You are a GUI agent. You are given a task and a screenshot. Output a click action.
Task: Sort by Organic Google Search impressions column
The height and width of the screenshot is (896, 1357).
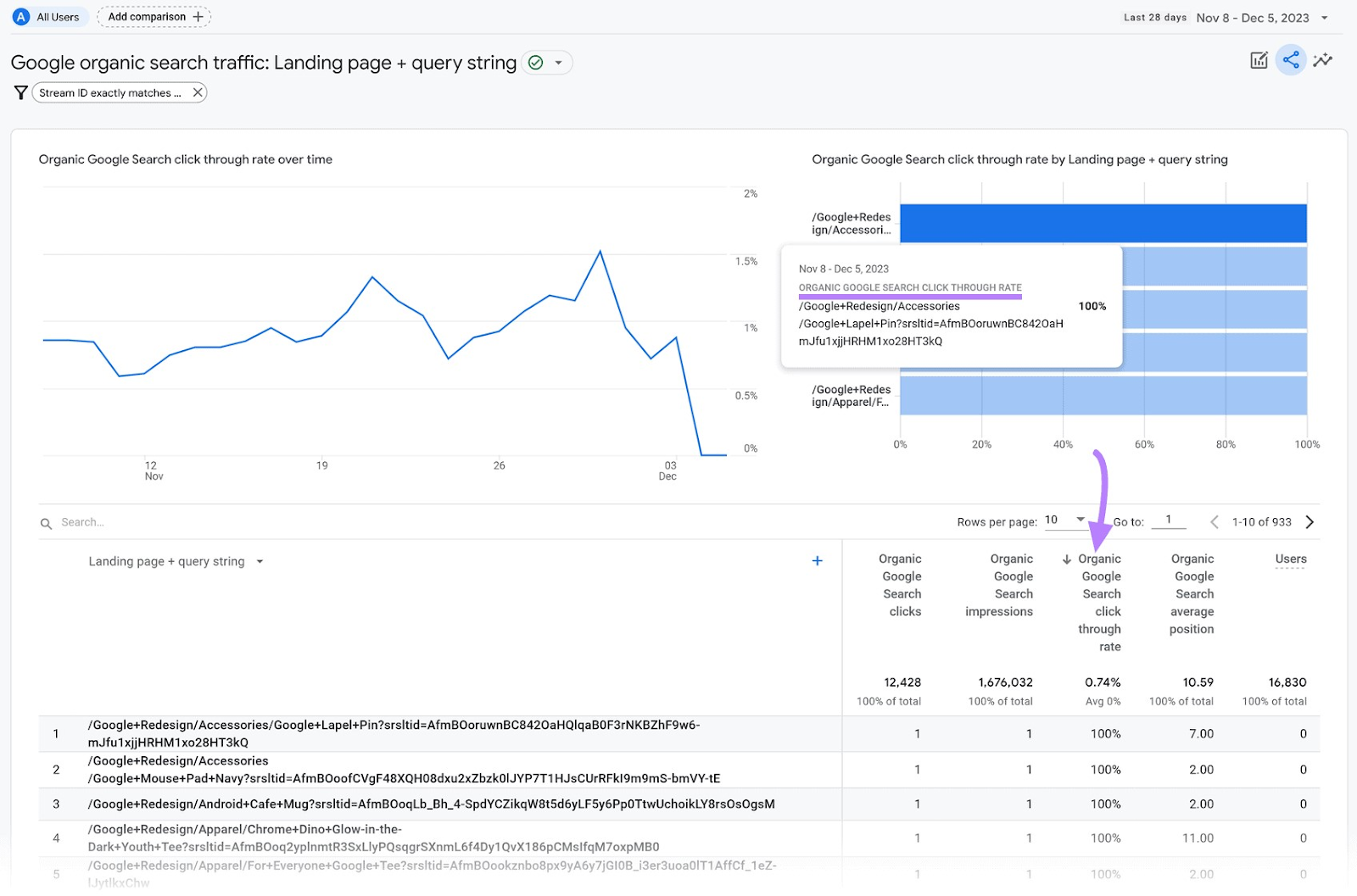tap(999, 585)
